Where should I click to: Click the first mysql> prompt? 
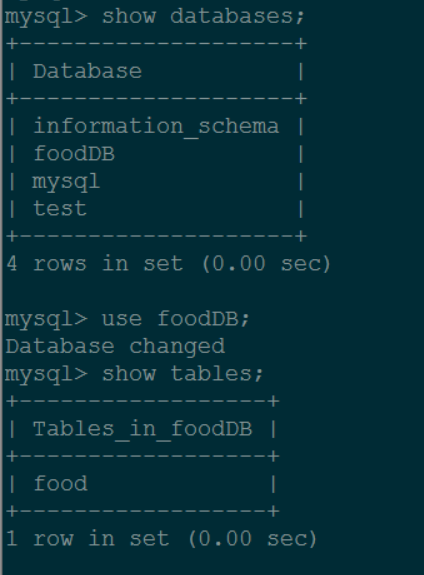(x=46, y=18)
